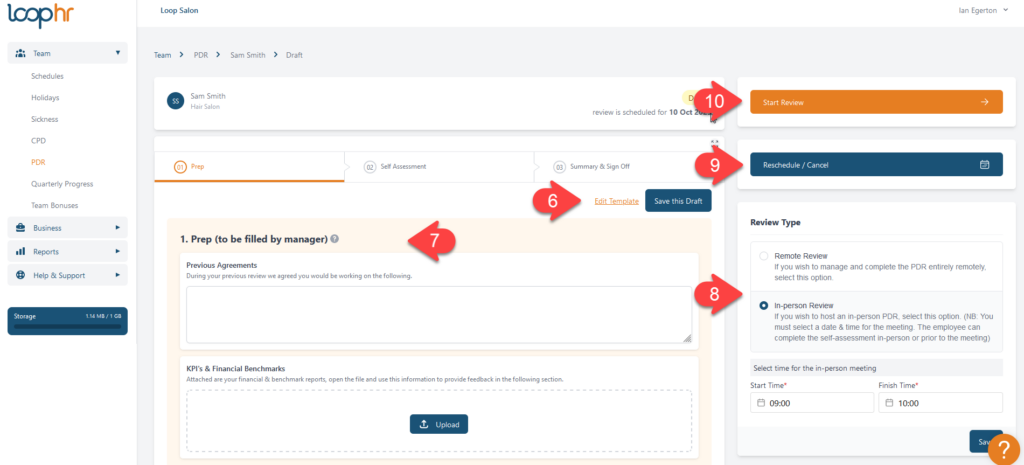This screenshot has height=465, width=1024.
Task: Click the Reports bar chart icon
Action: coord(20,251)
